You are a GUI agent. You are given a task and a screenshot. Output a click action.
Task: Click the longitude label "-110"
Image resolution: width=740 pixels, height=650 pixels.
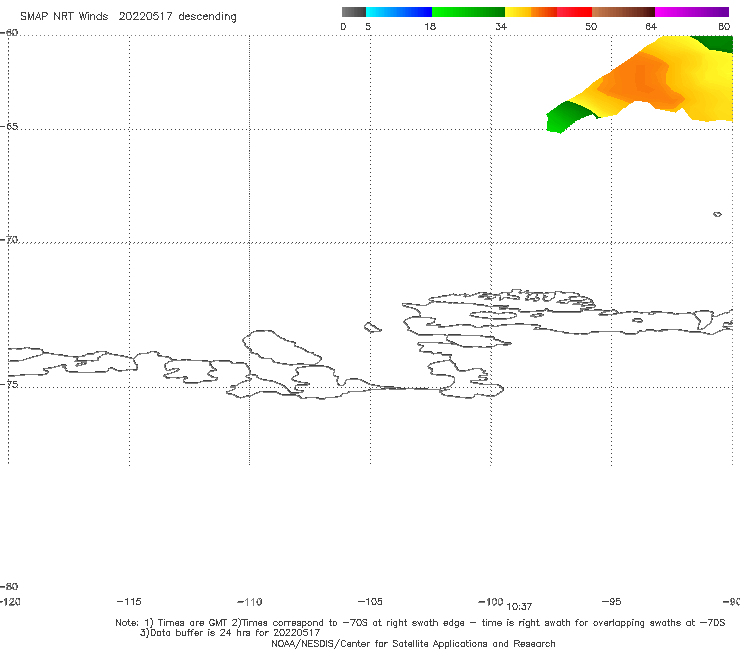coord(250,602)
